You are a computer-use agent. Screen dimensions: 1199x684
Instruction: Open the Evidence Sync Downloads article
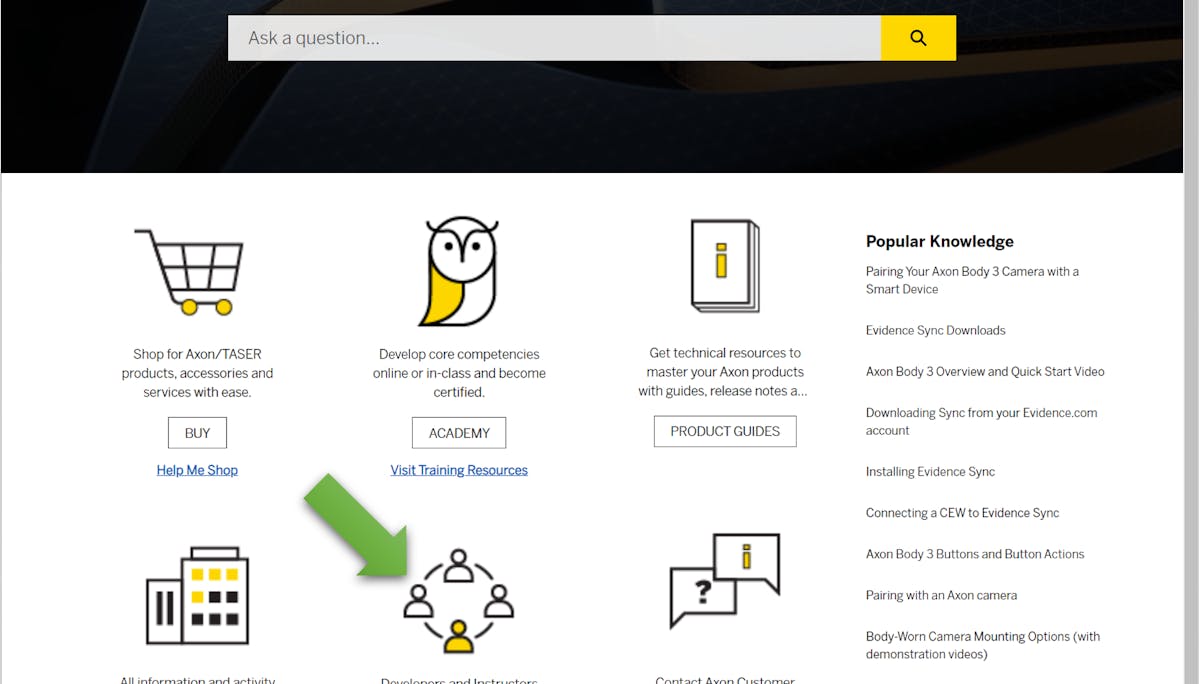coord(935,330)
